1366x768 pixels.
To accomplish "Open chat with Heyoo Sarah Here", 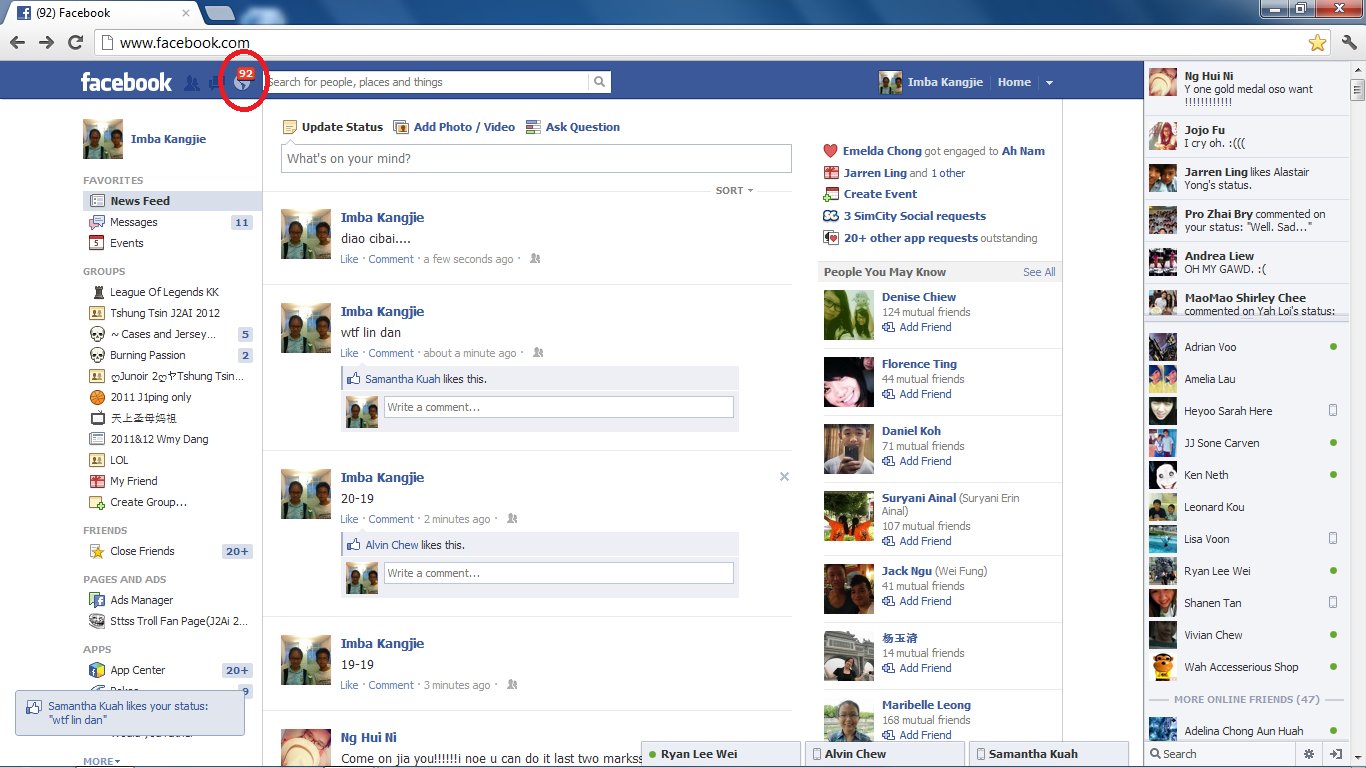I will 1245,411.
